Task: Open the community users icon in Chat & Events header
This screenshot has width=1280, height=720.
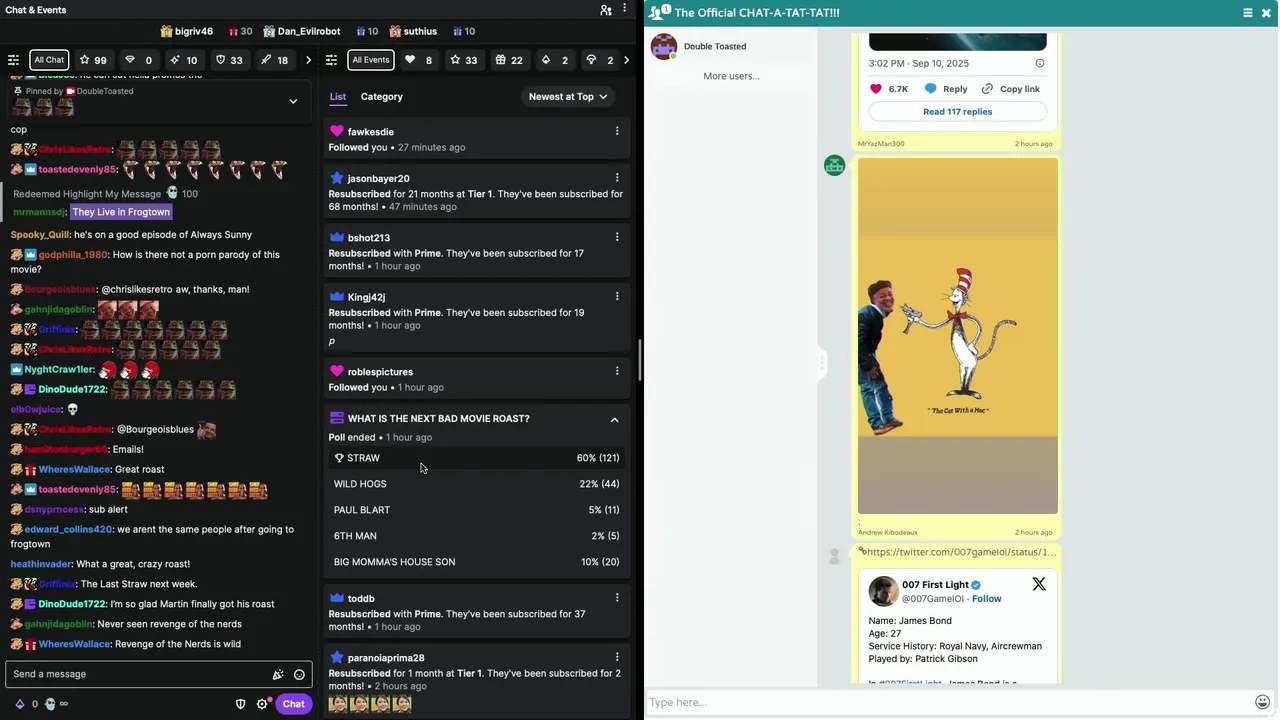Action: (x=606, y=10)
